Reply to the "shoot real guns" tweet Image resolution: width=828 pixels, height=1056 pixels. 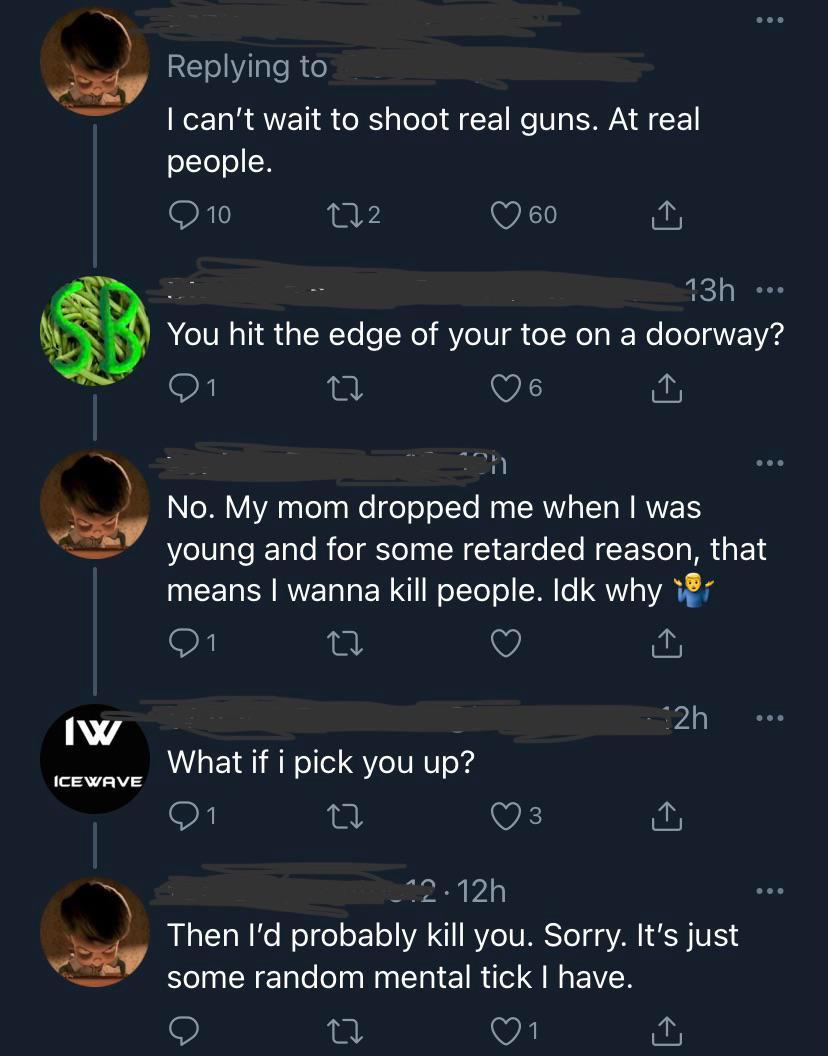point(183,215)
